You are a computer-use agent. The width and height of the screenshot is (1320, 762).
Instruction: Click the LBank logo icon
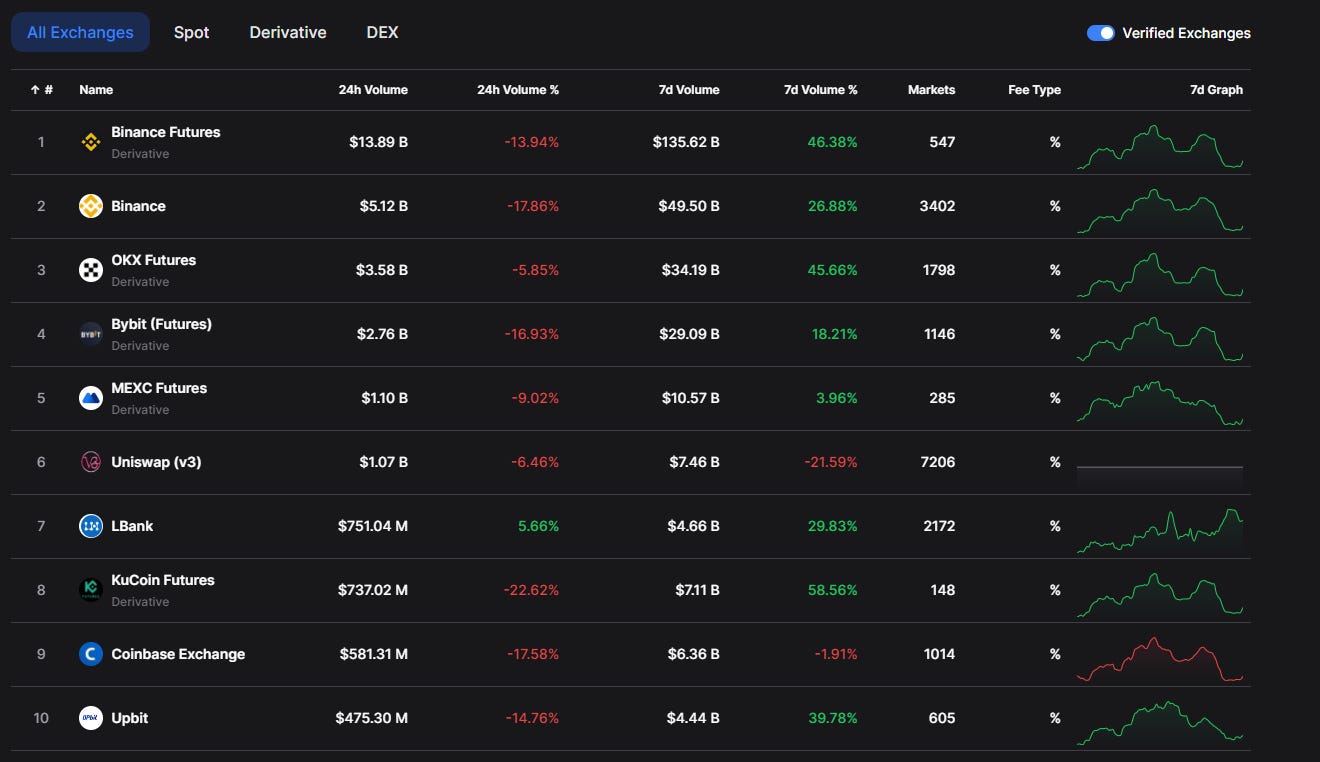tap(91, 526)
